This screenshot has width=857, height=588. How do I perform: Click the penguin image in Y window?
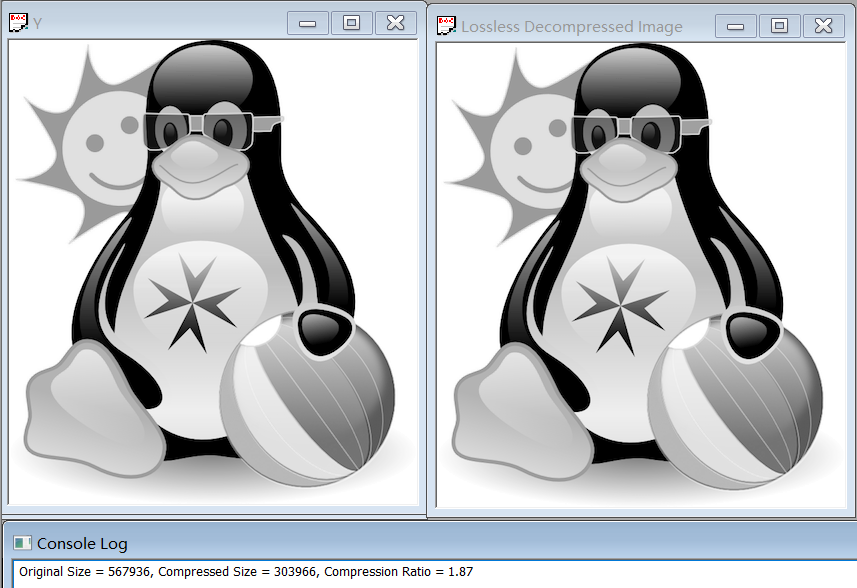coord(213,272)
